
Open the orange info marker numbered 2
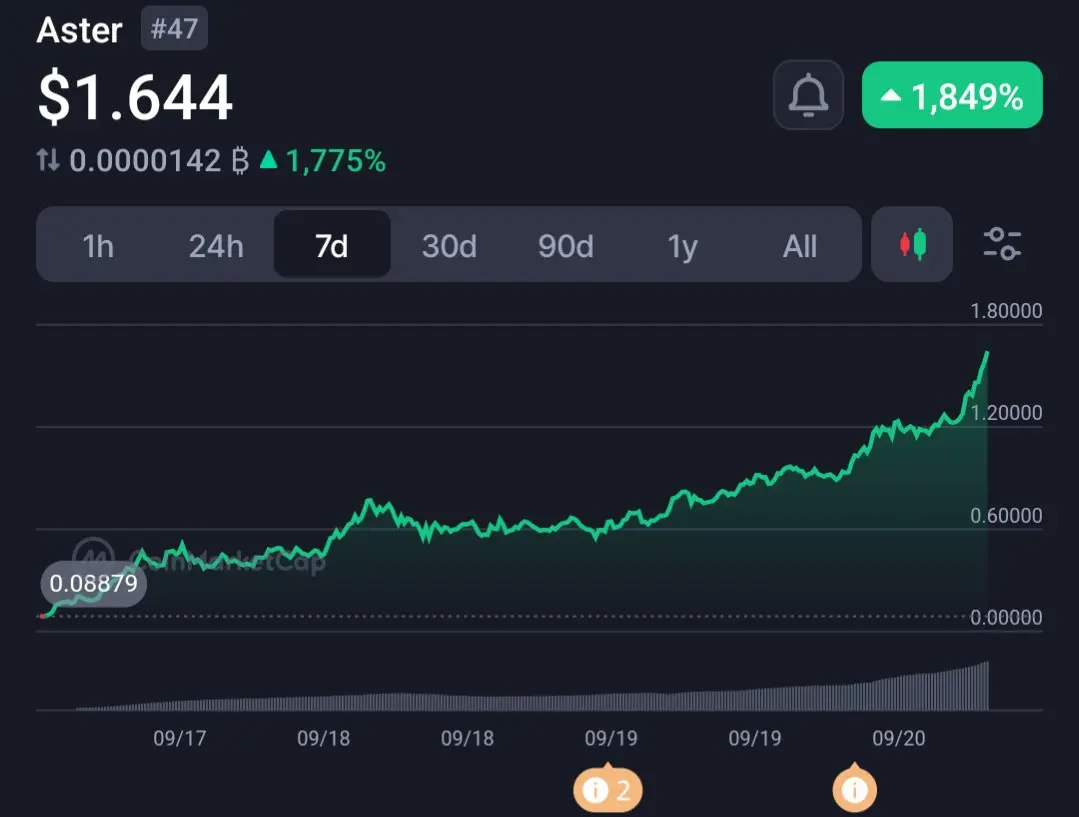(608, 789)
